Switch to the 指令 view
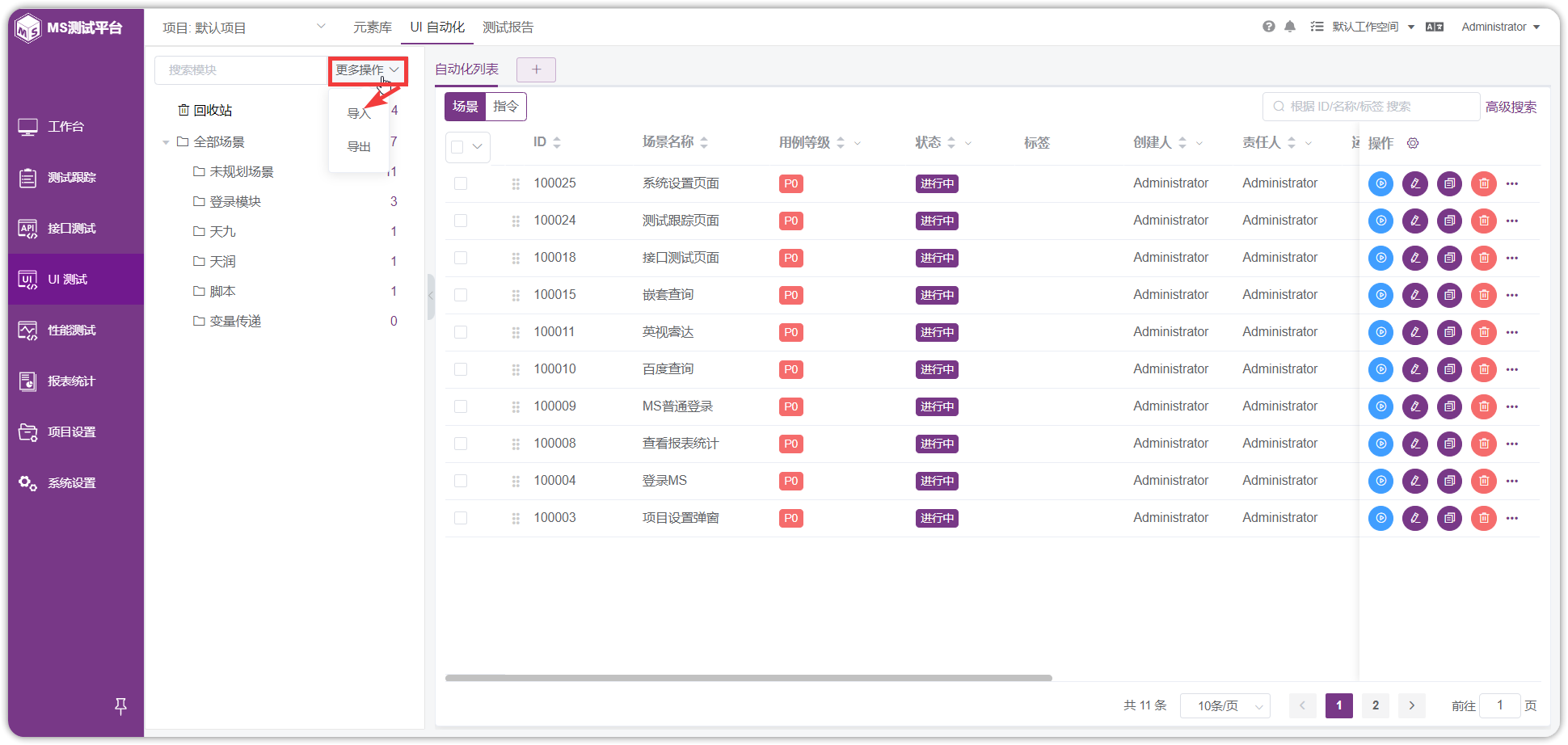1568x745 pixels. (506, 107)
